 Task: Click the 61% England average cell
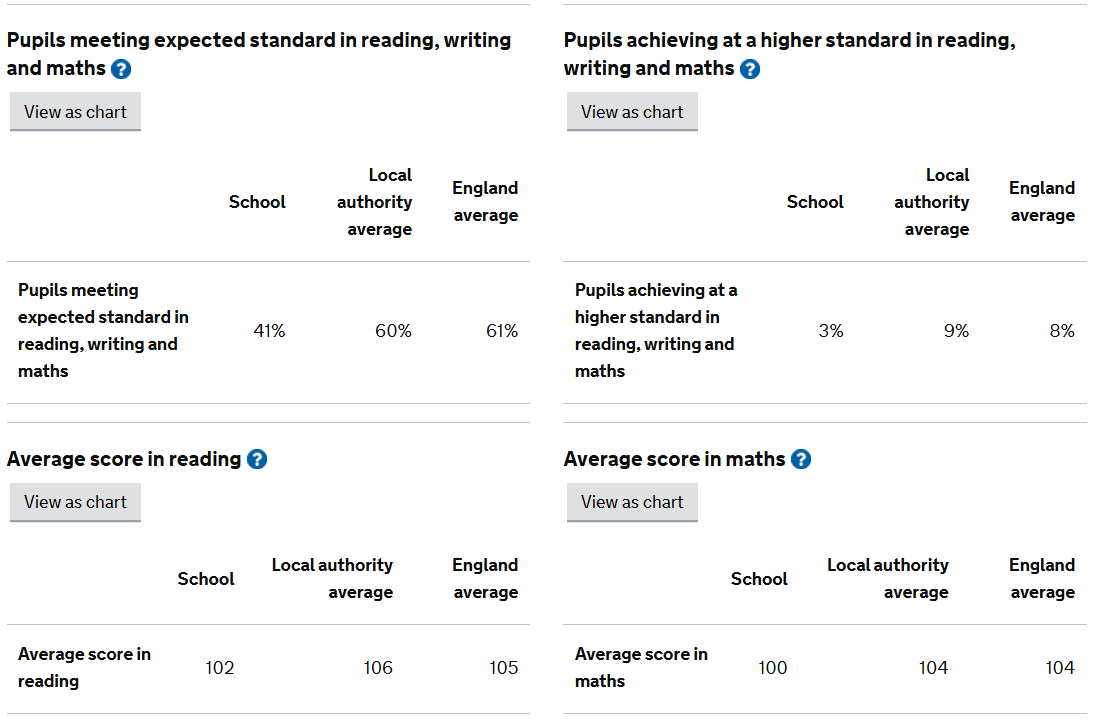pos(502,331)
